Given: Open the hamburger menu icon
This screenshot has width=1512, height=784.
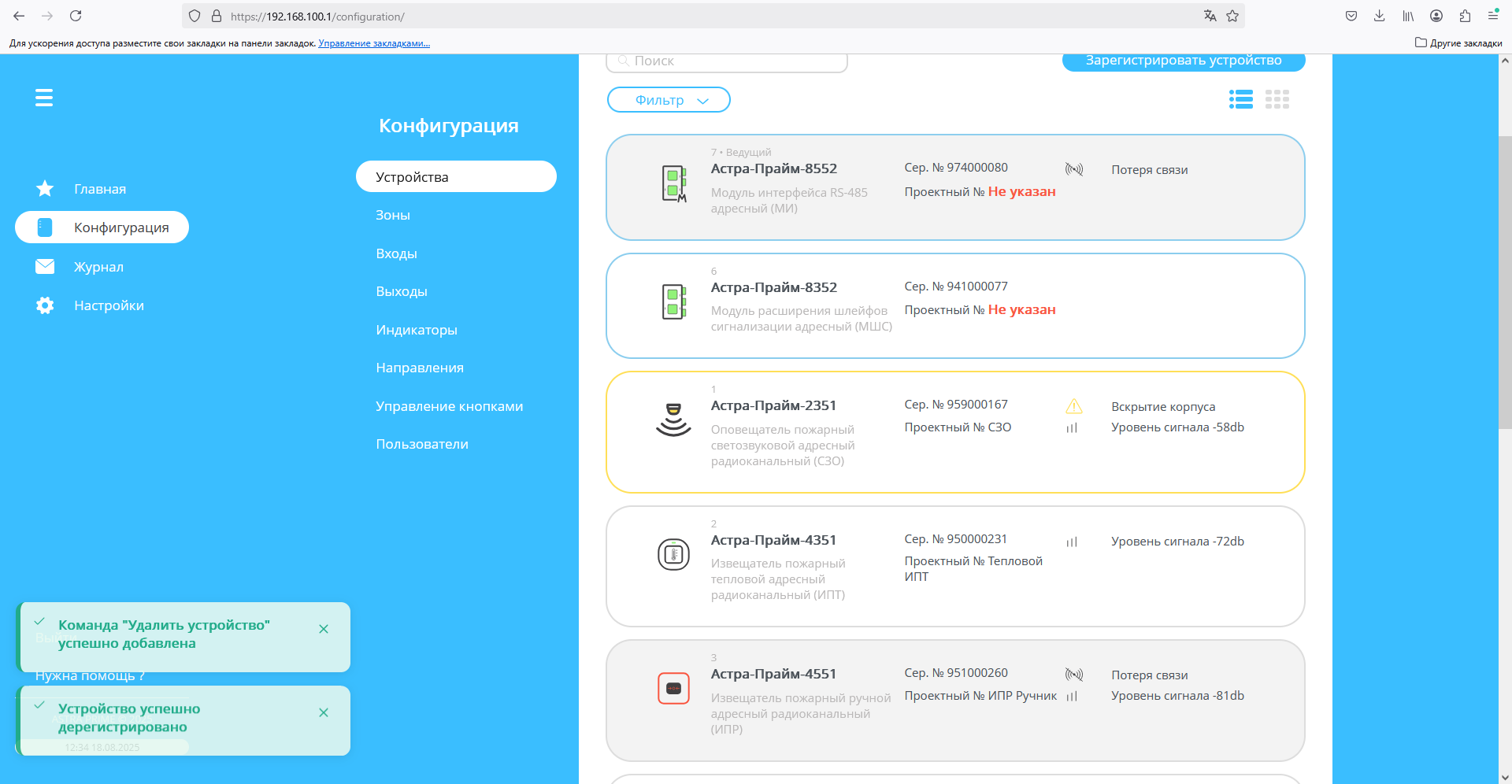Looking at the screenshot, I should click(44, 98).
